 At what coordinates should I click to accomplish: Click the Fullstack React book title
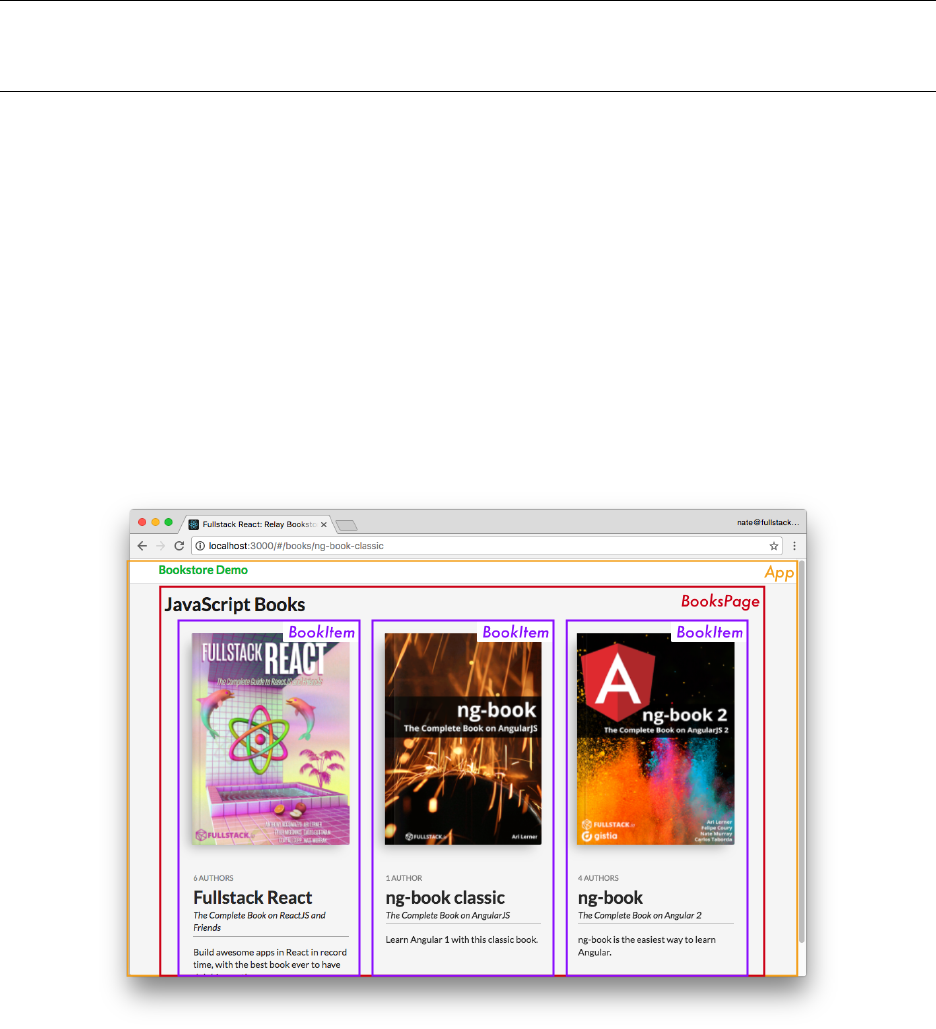click(x=253, y=898)
